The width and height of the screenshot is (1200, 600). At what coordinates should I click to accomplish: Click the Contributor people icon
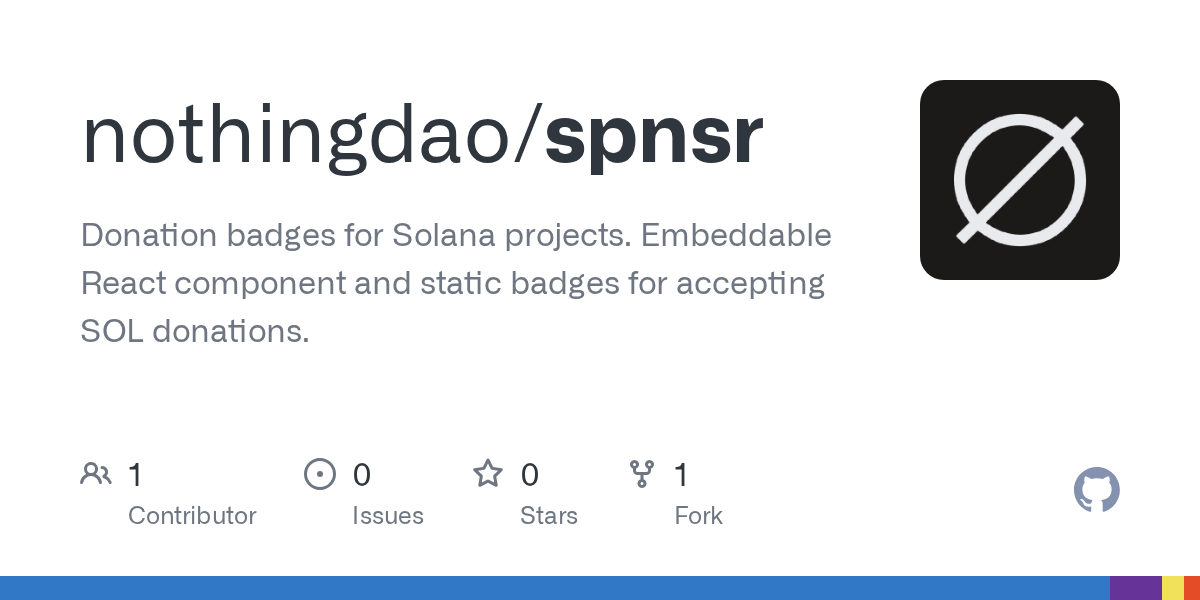click(x=96, y=474)
